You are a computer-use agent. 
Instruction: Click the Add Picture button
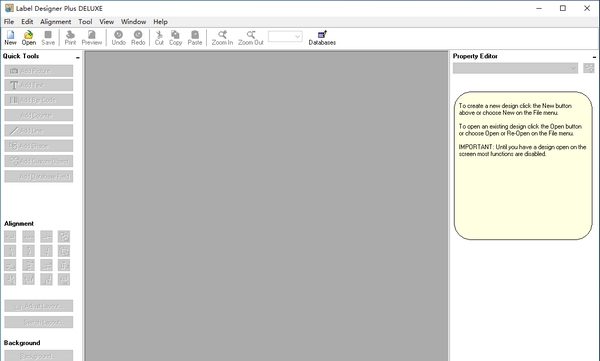(39, 71)
